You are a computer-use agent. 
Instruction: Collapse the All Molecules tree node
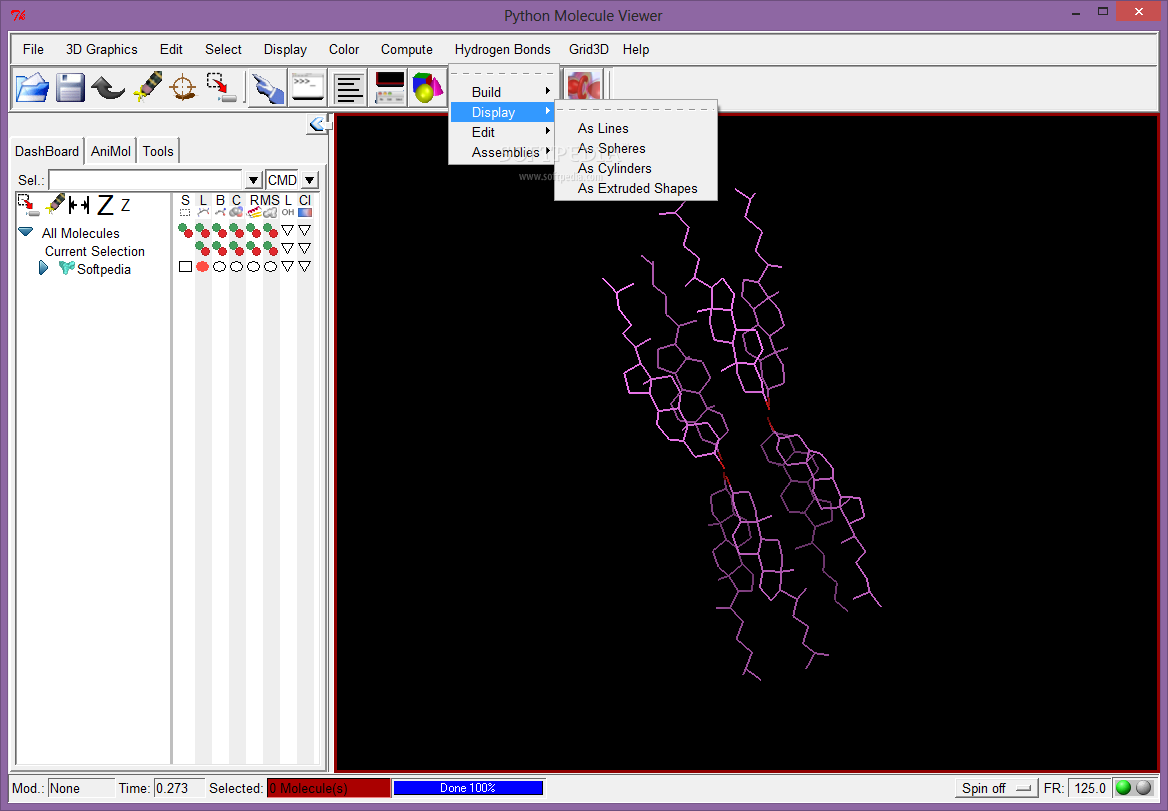coord(26,232)
